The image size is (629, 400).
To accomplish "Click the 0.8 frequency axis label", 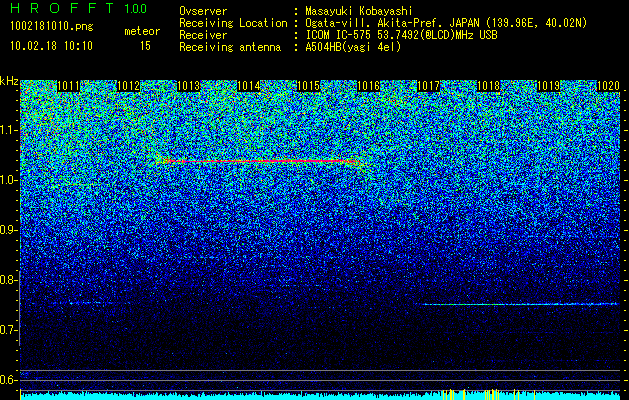I will [x=8, y=280].
